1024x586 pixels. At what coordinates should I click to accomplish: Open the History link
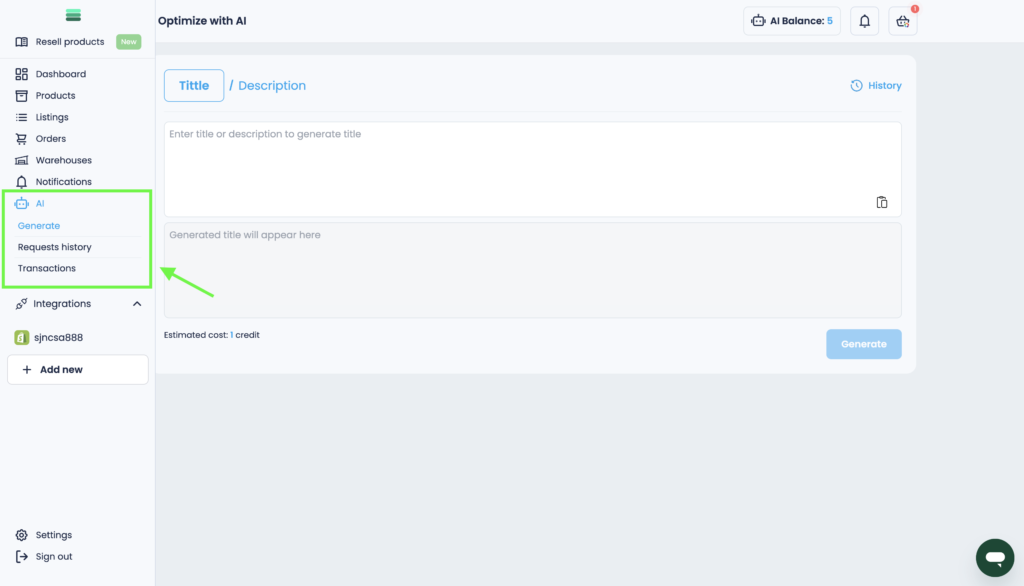[x=876, y=86]
